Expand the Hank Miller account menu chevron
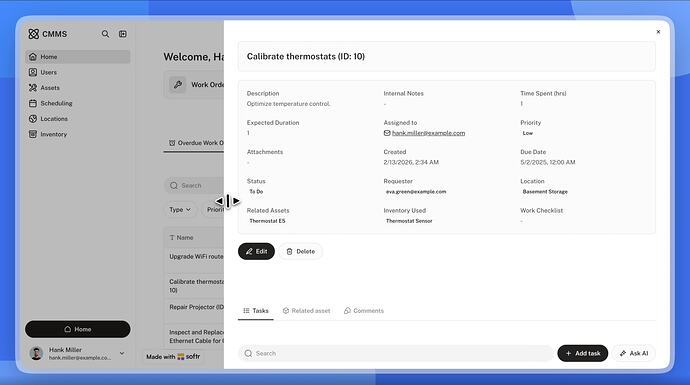Viewport: 690px width, 385px height. 122,353
